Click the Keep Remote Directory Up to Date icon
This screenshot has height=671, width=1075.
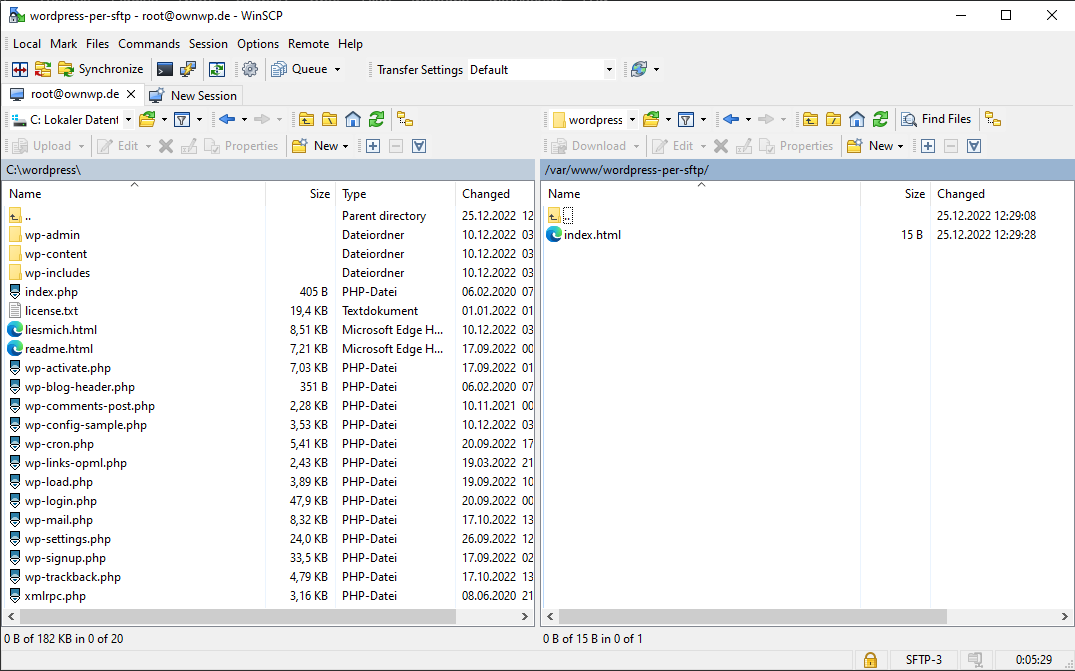point(217,69)
